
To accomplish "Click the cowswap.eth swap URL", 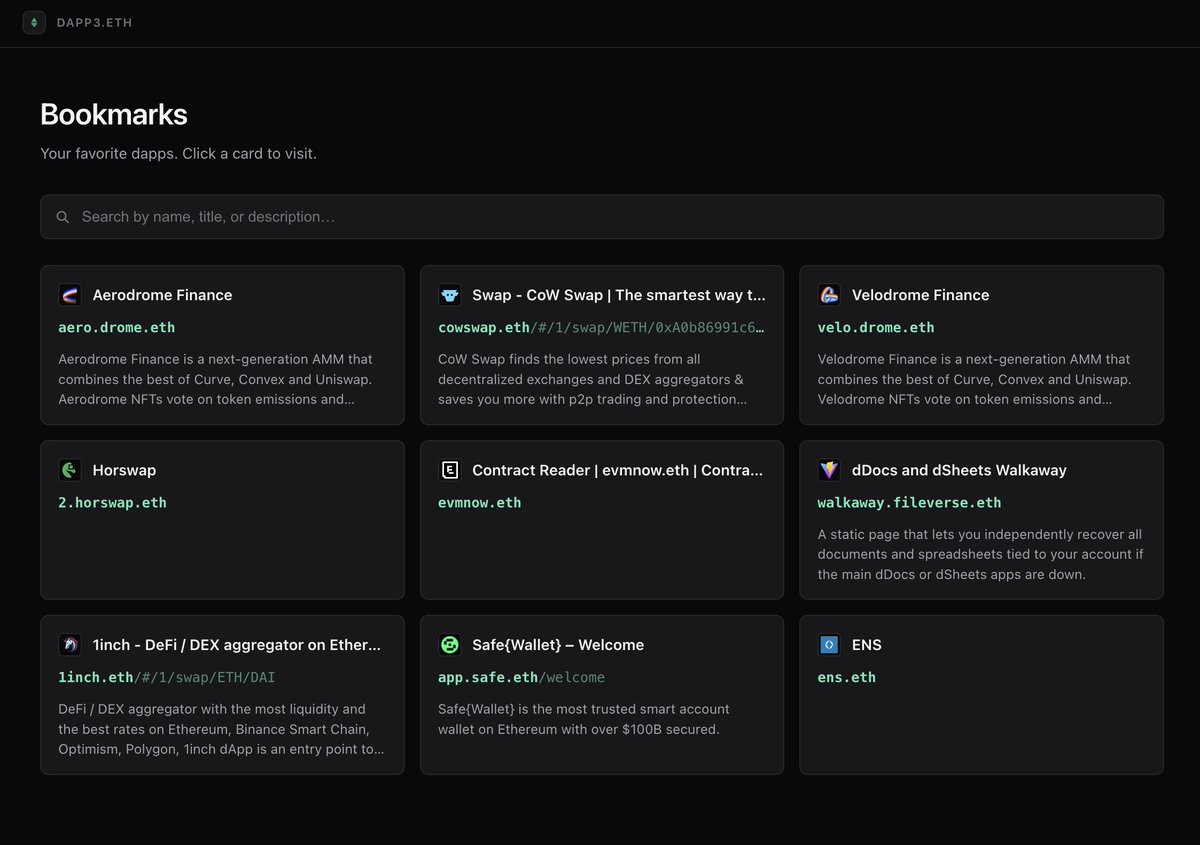I will tap(602, 327).
